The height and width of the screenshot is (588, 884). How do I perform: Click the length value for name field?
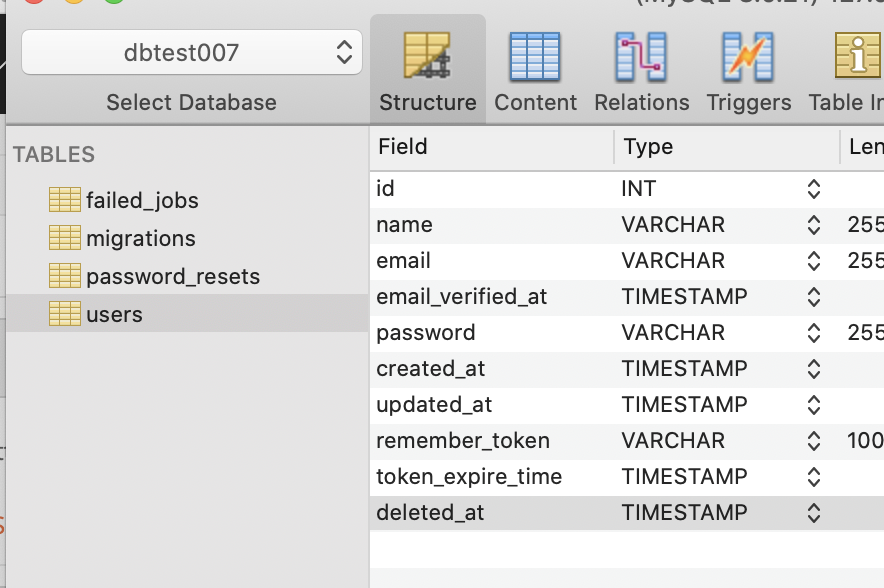[864, 224]
